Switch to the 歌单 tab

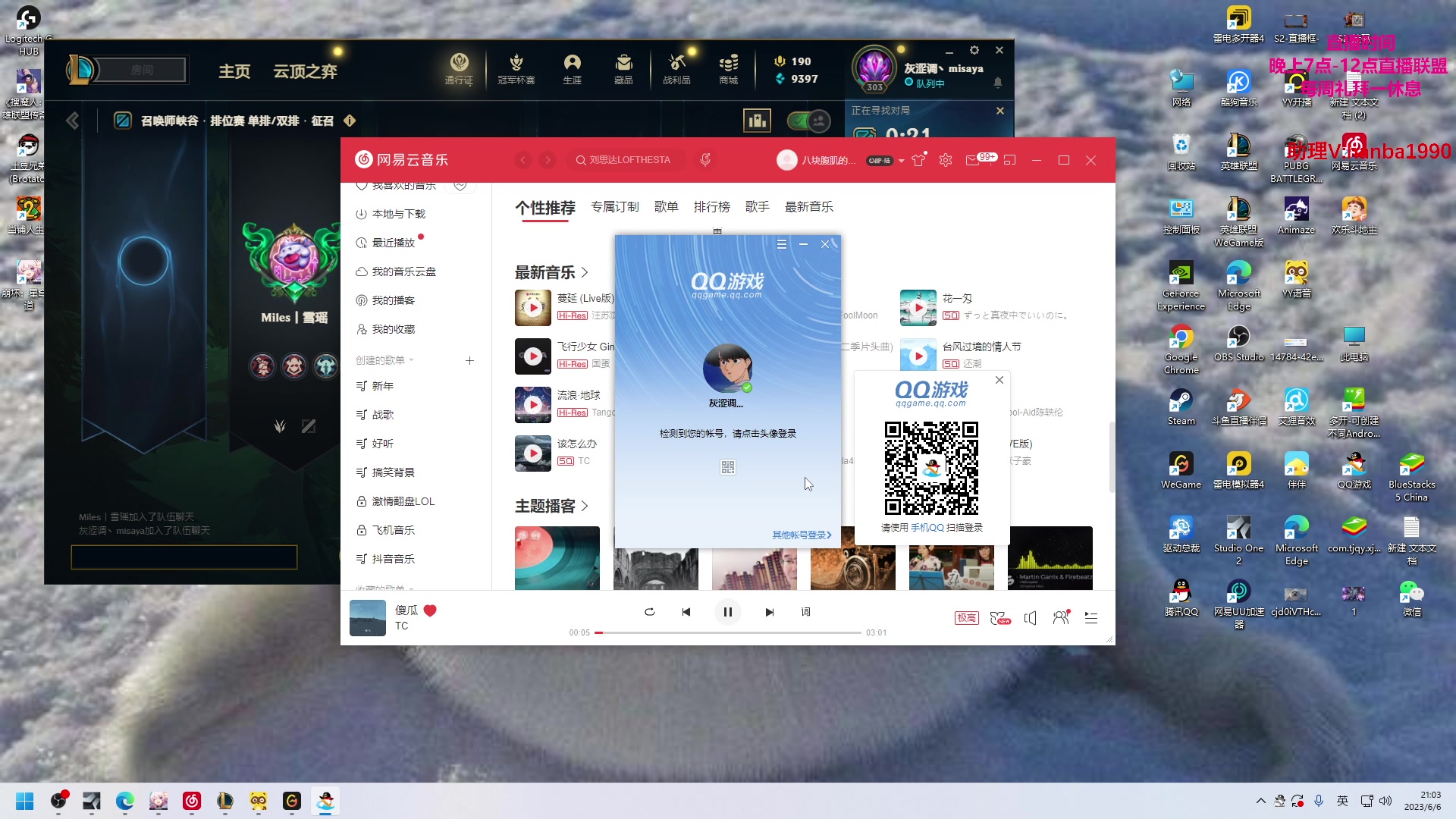[667, 207]
